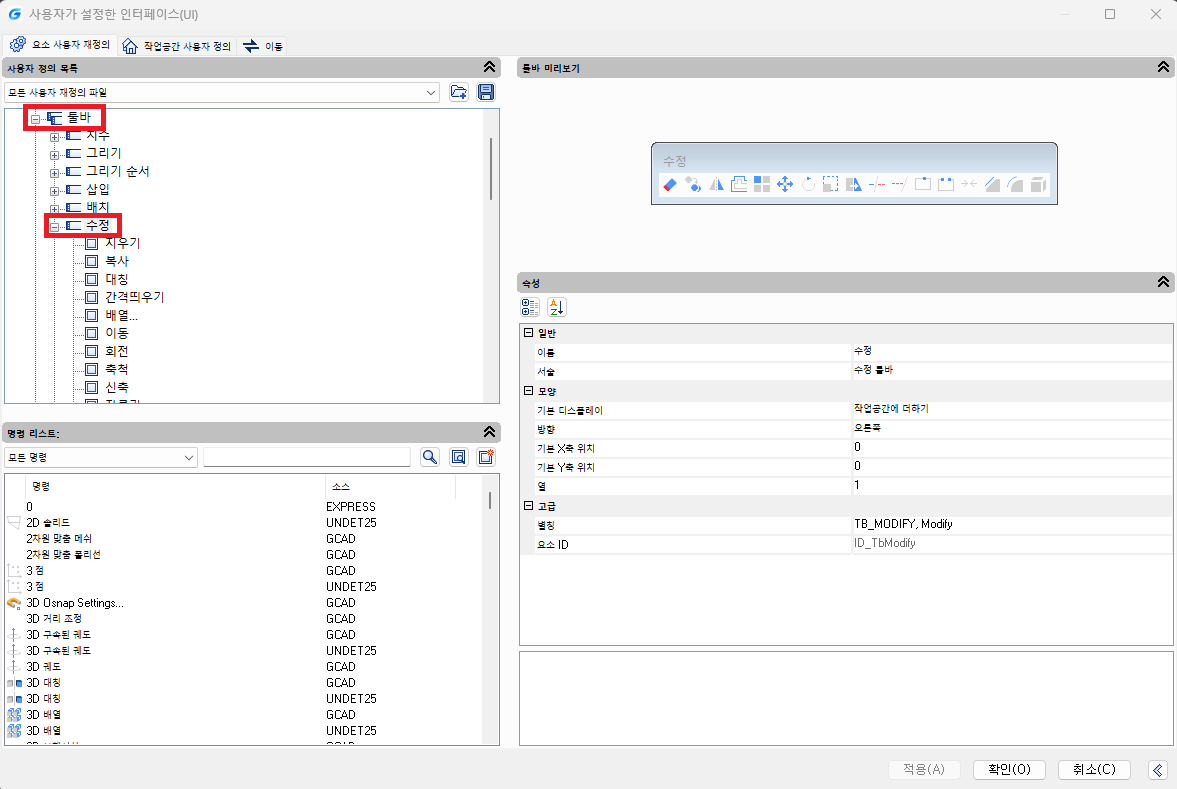Click the Extend icon in toolbar preview
The width and height of the screenshot is (1177, 789).
[900, 185]
